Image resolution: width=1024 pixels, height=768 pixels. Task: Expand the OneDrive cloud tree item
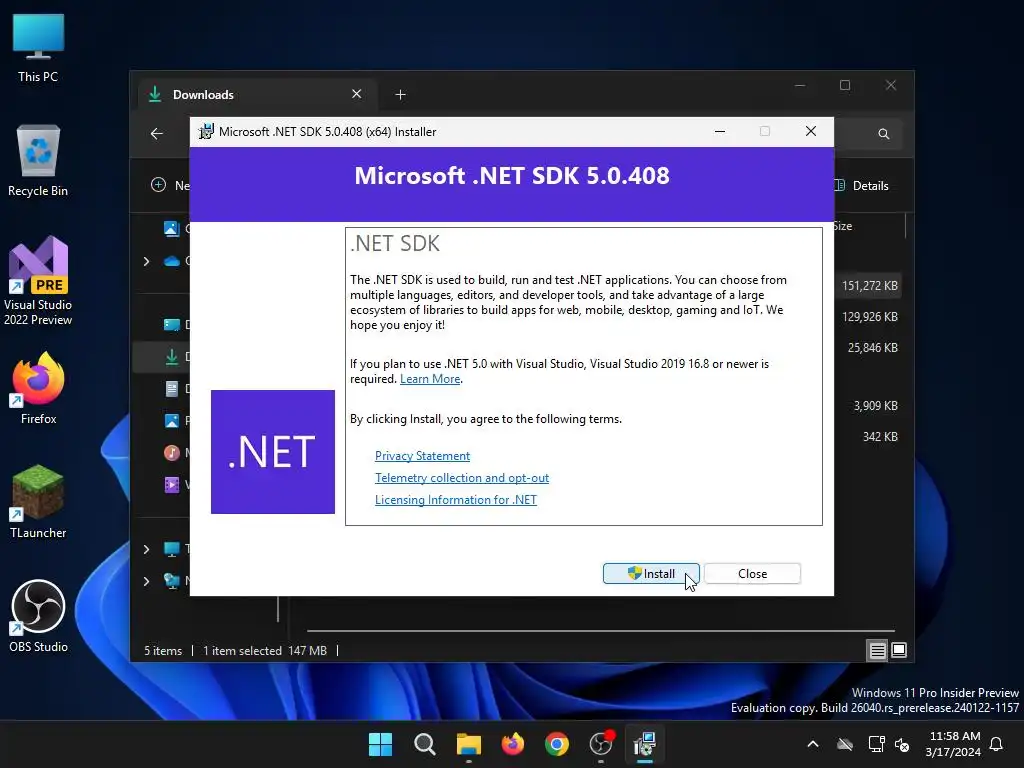pyautogui.click(x=146, y=261)
